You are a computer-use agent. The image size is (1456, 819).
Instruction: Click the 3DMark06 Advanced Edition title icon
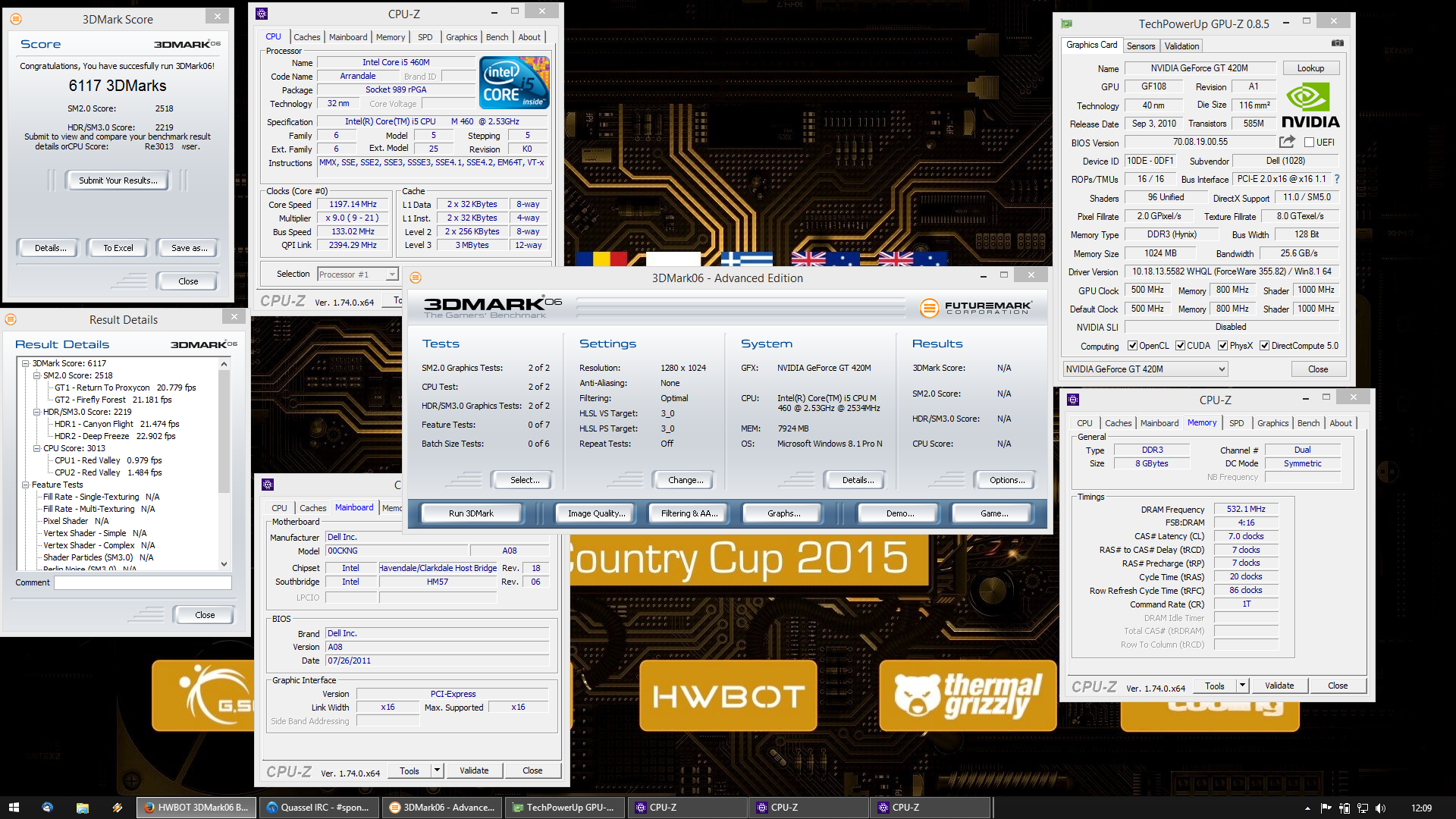pyautogui.click(x=416, y=278)
